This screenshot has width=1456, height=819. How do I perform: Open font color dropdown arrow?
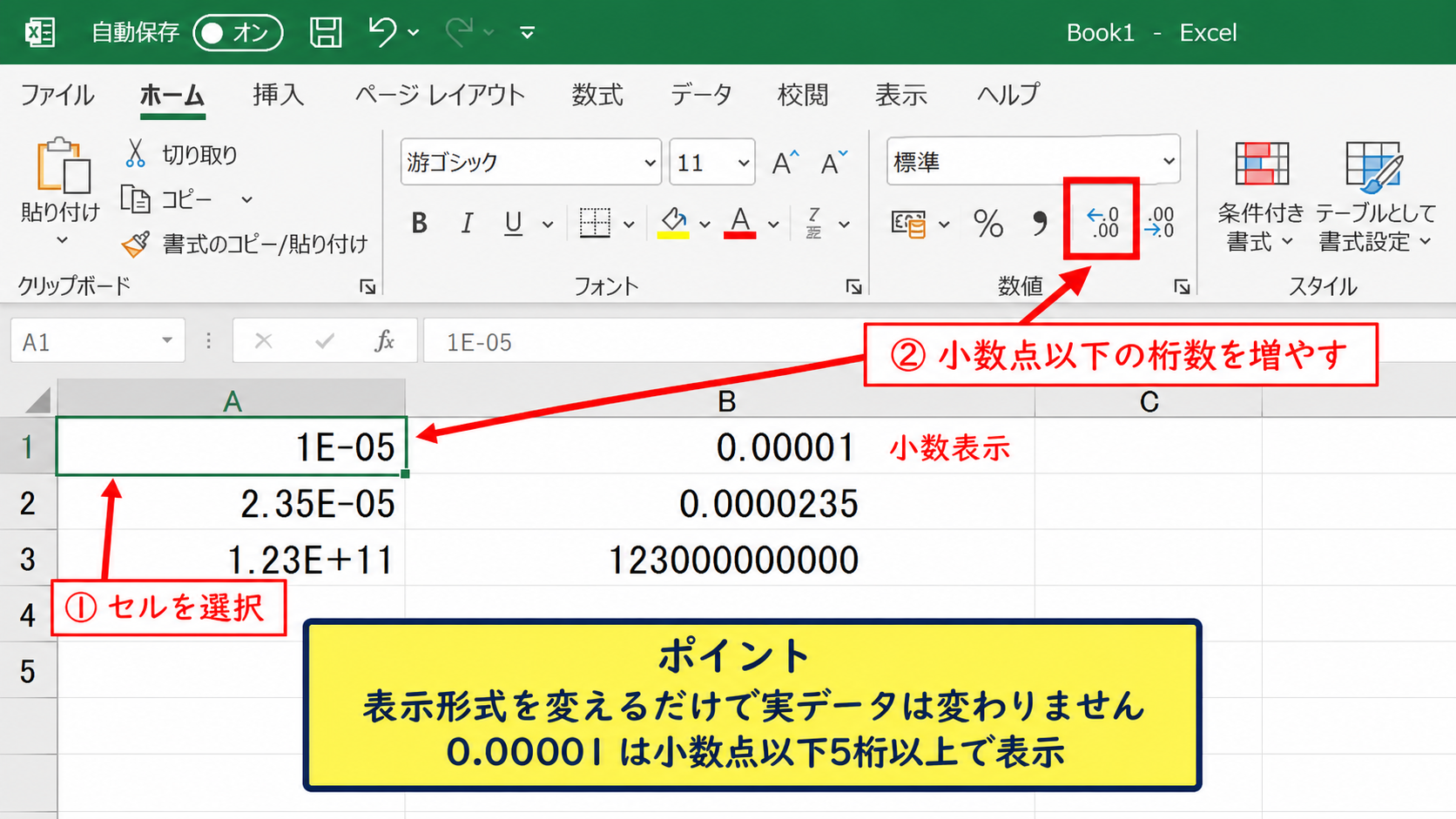pos(773,225)
